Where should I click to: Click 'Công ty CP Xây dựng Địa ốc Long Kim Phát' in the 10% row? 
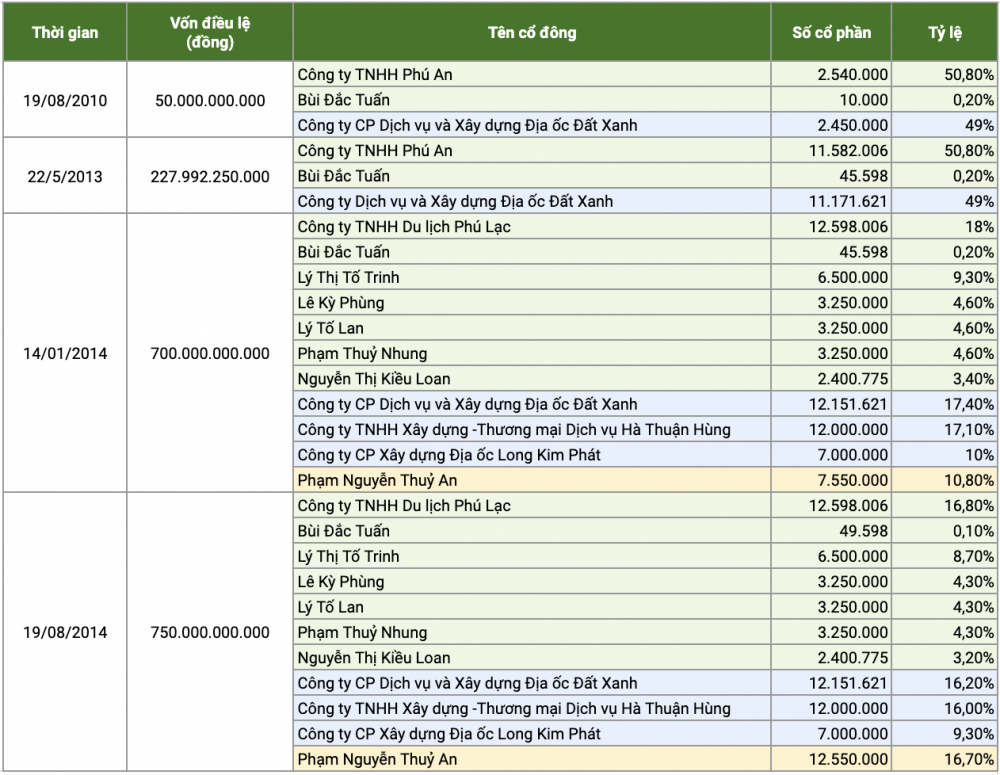point(449,455)
